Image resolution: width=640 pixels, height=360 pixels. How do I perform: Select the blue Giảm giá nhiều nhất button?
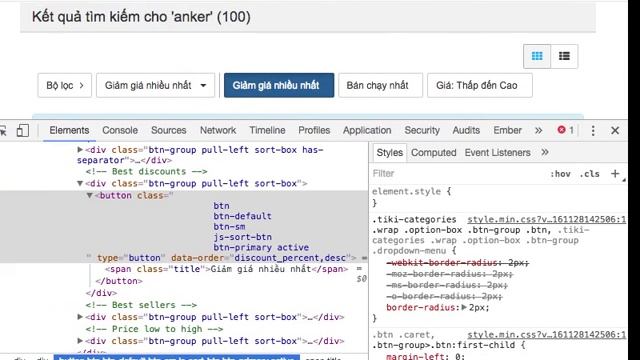279,85
